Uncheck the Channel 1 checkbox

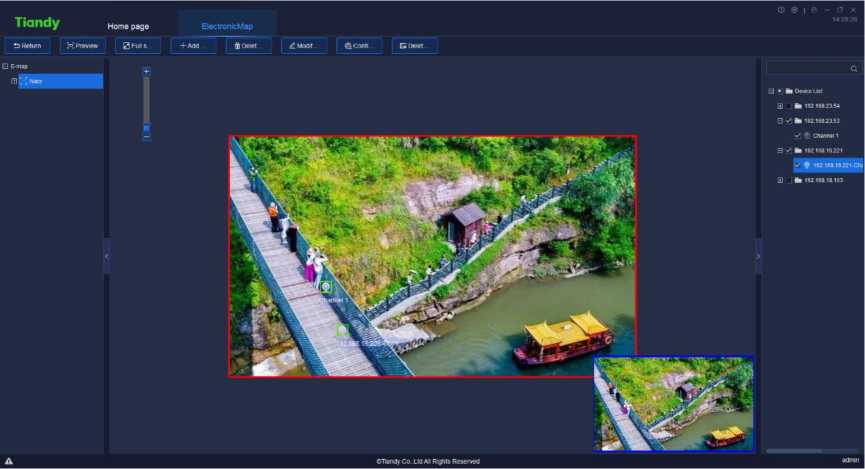point(797,135)
